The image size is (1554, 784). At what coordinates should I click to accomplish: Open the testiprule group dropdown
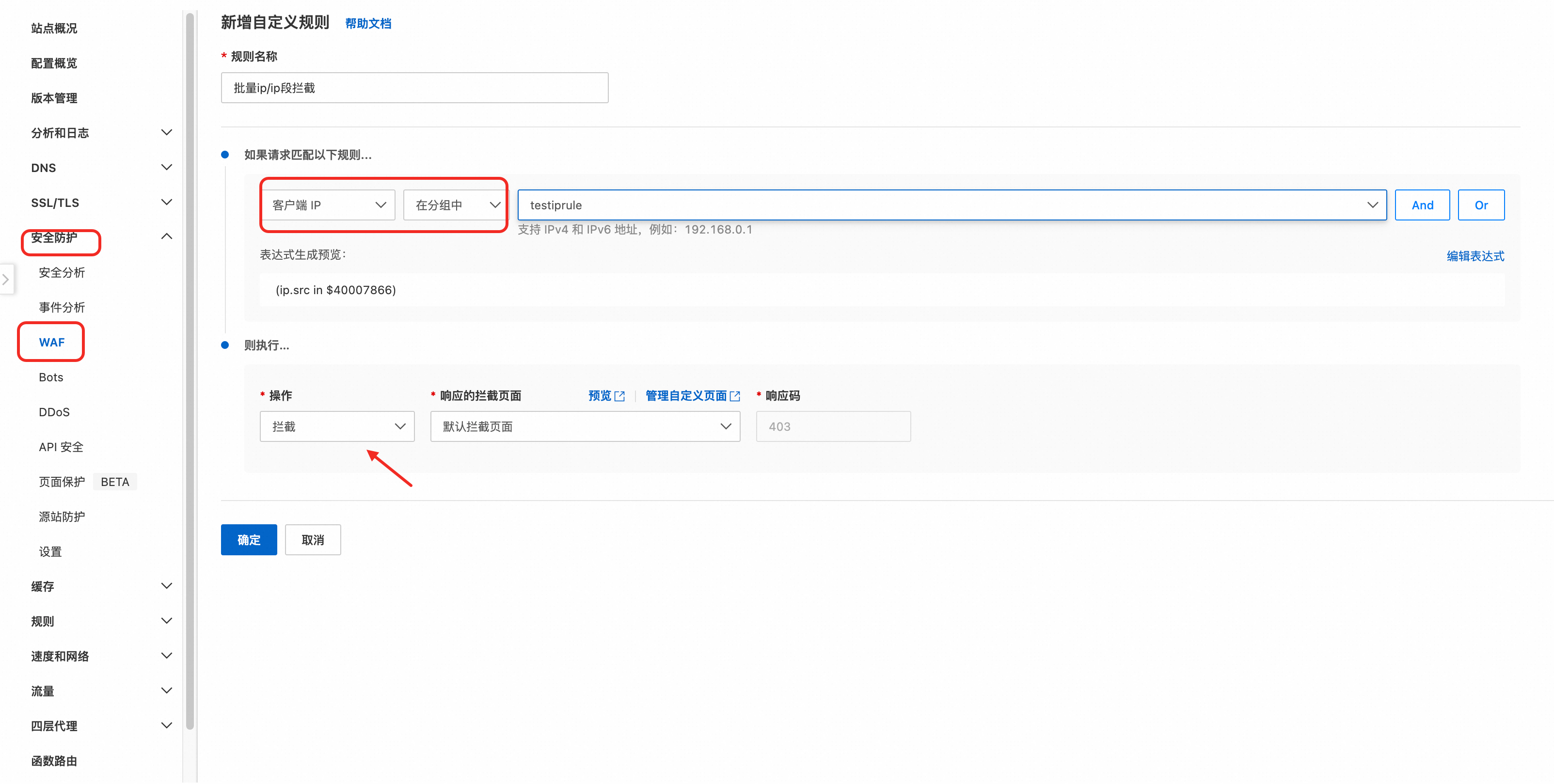coord(951,205)
